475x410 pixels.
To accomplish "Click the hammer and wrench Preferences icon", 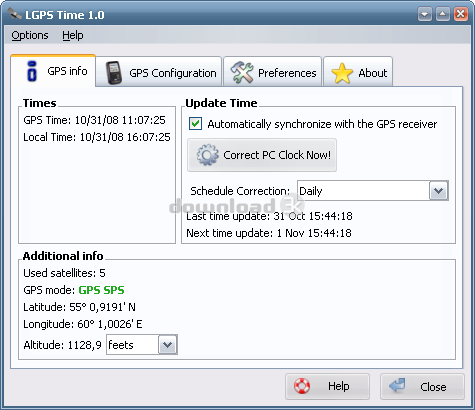I will tap(242, 72).
